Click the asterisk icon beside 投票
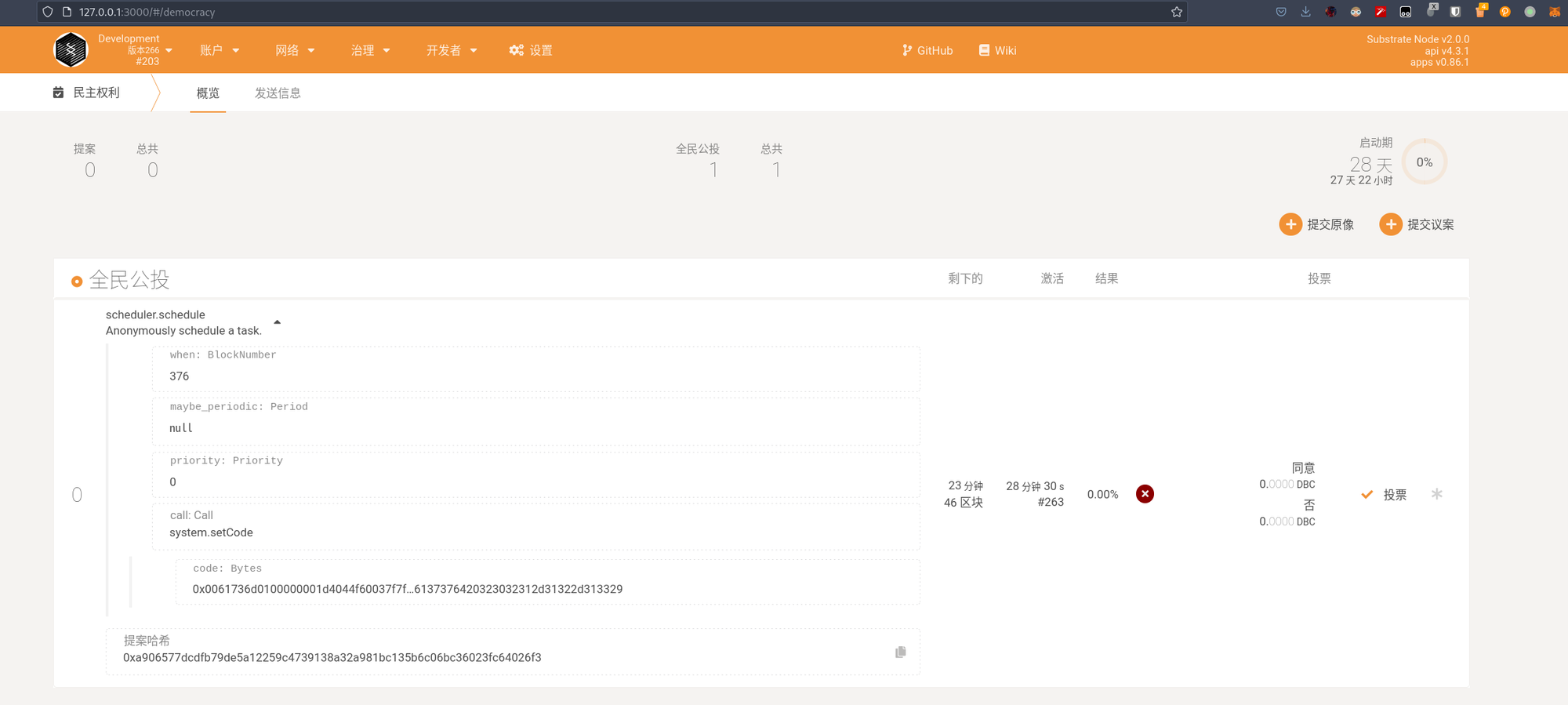1568x705 pixels. tap(1436, 494)
